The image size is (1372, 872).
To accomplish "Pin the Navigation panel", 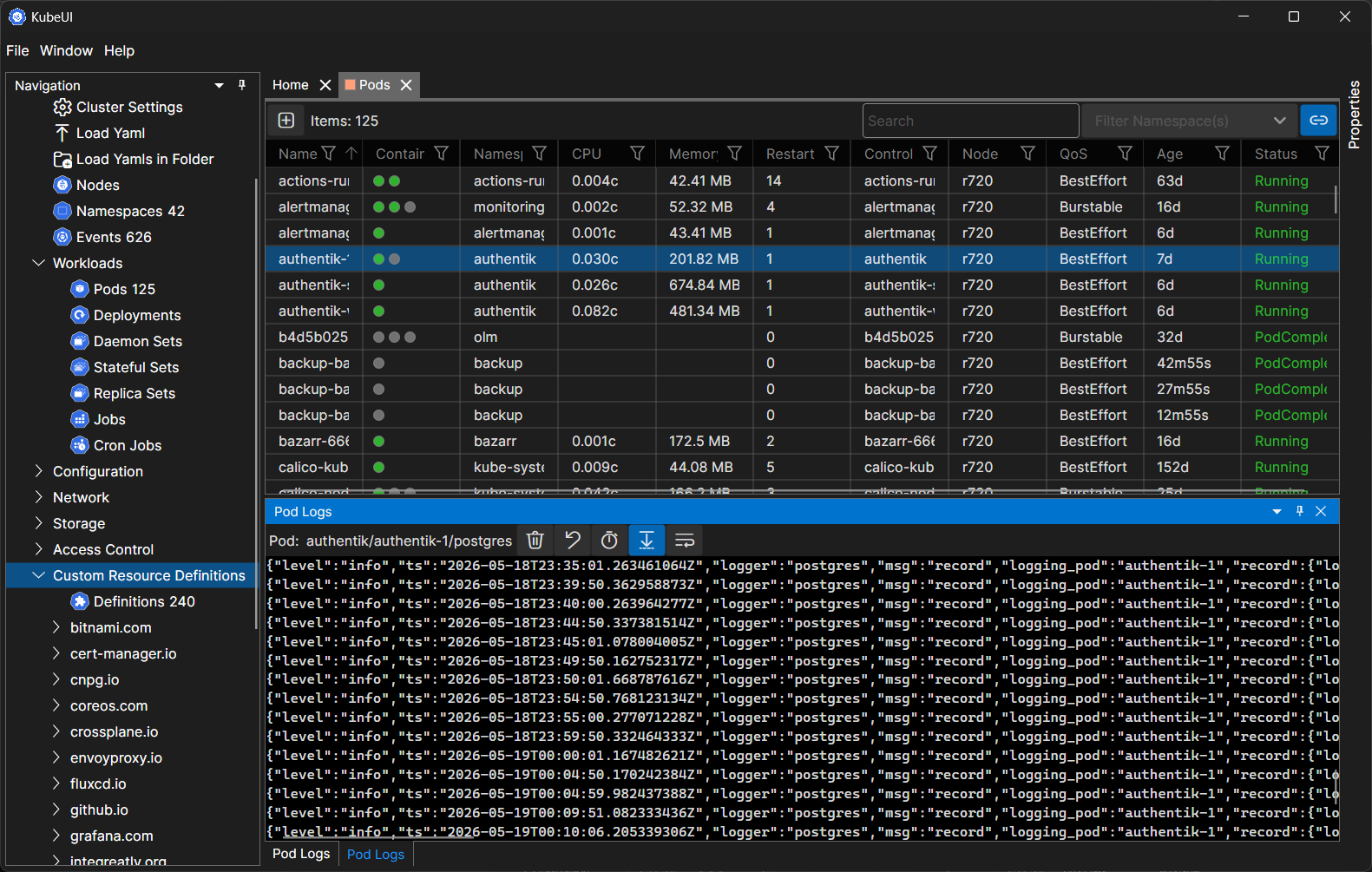I will point(242,85).
